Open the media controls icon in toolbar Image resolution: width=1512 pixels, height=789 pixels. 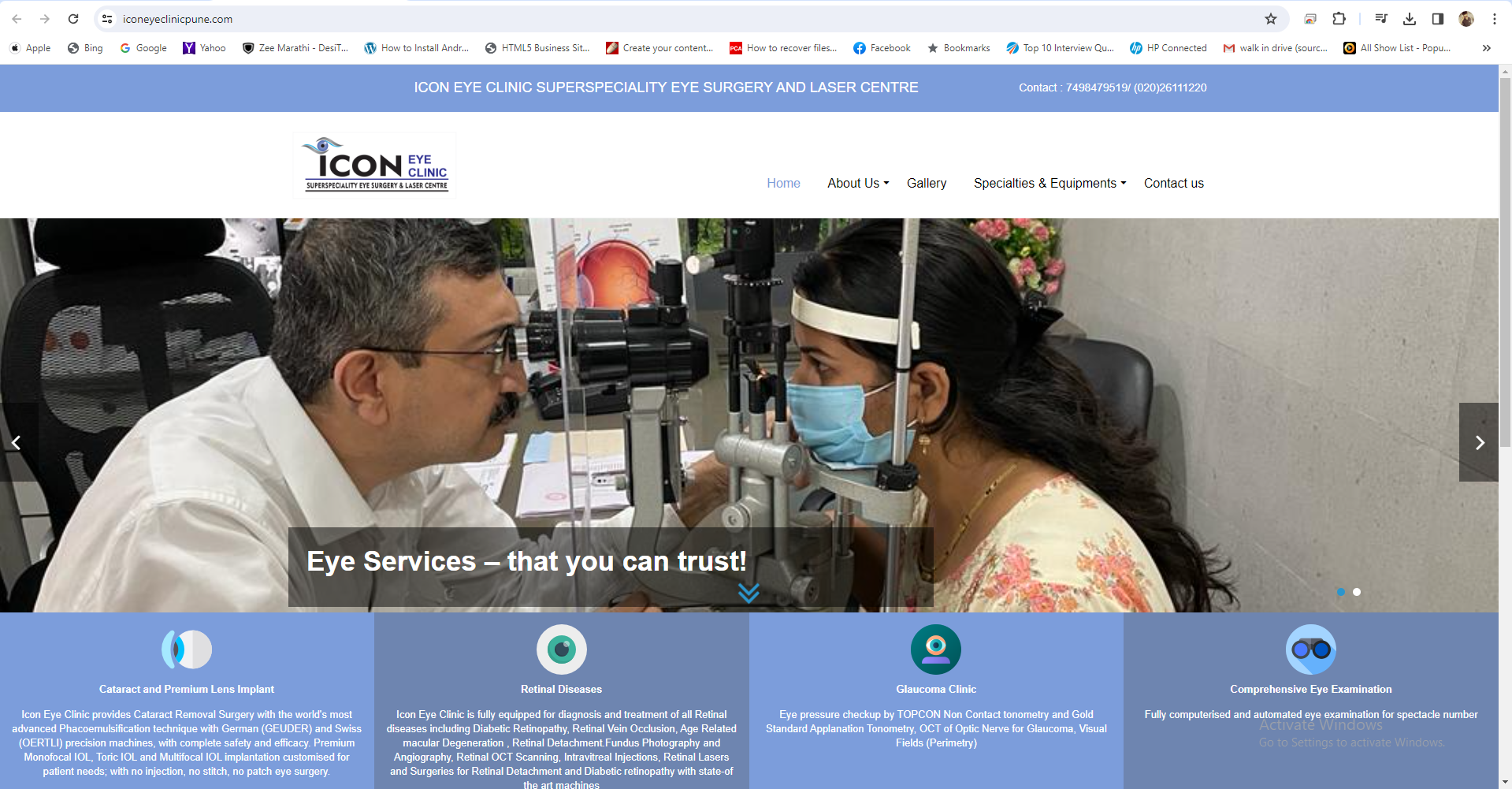1380,19
